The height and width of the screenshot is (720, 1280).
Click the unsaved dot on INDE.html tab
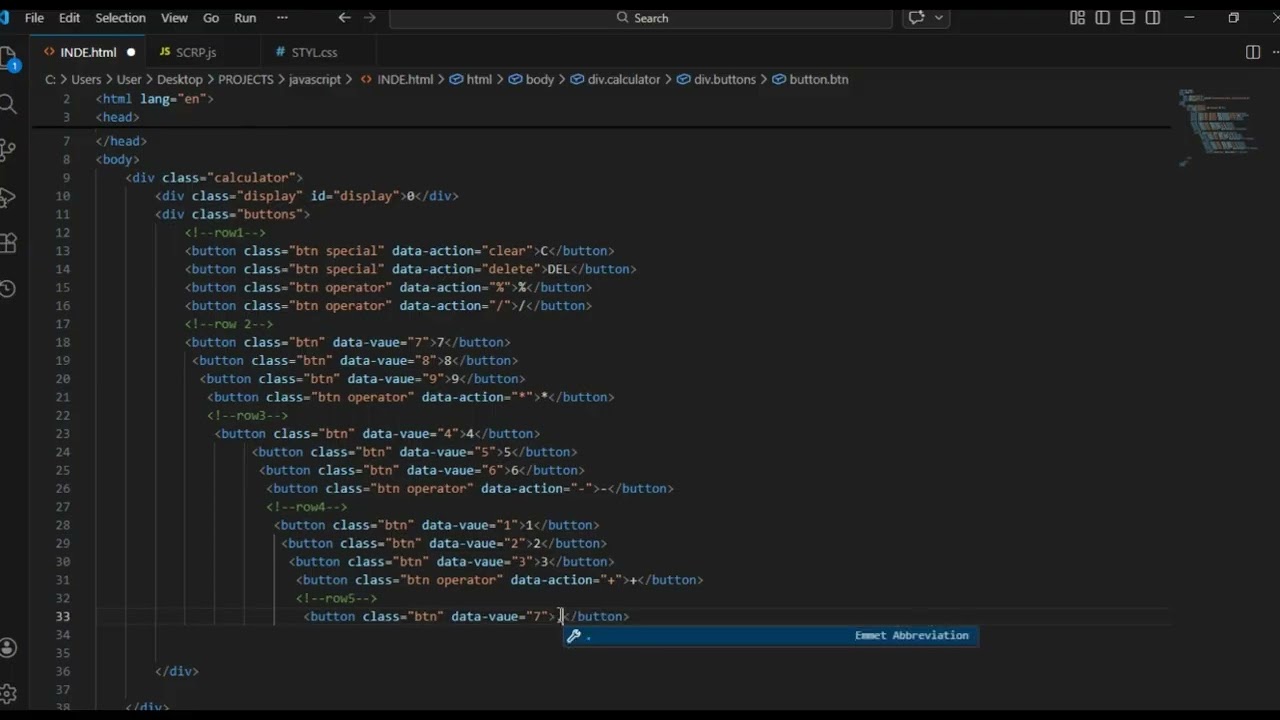tap(131, 52)
